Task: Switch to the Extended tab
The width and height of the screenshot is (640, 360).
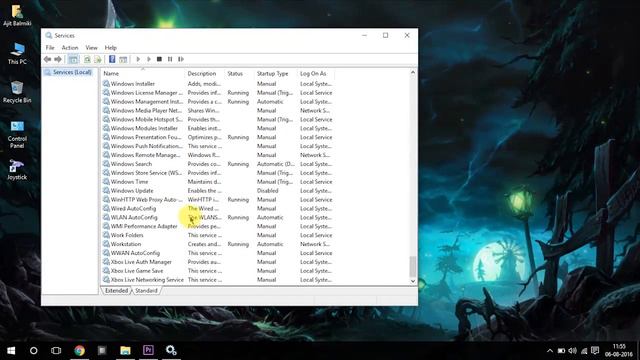Action: [x=116, y=291]
